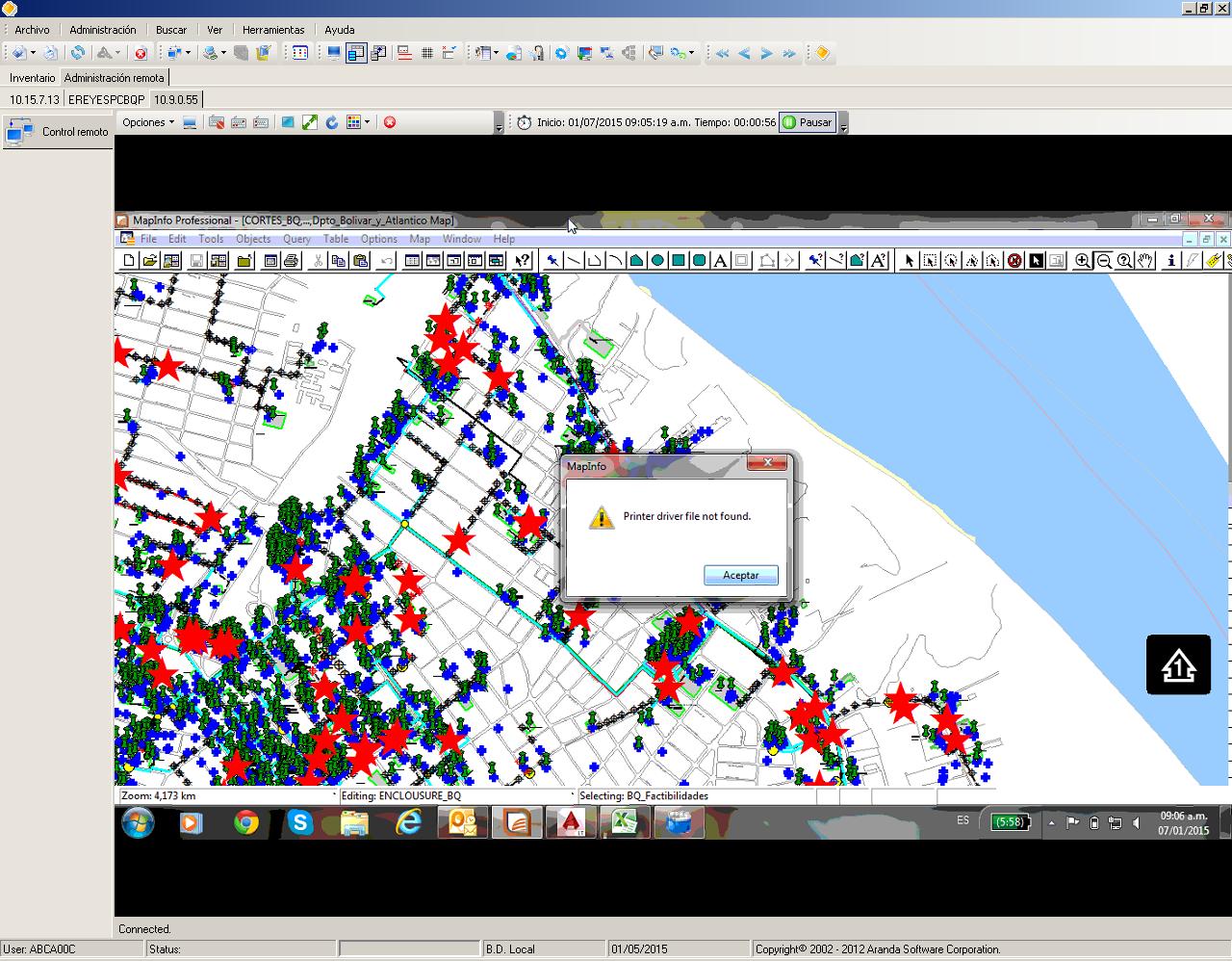Open the Query menu in MapInfo
Viewport: 1232px width, 961px height.
point(296,238)
